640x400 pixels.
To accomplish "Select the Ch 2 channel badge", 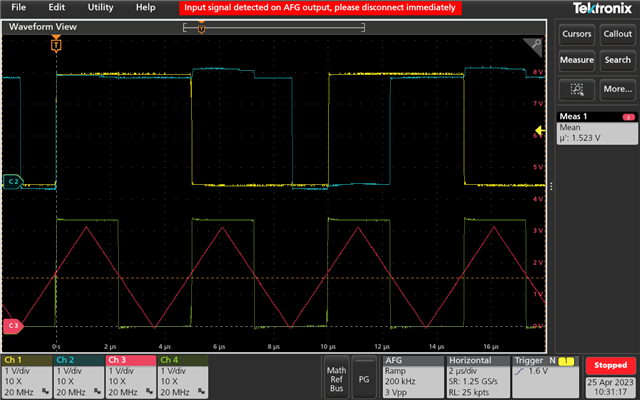I will point(79,377).
